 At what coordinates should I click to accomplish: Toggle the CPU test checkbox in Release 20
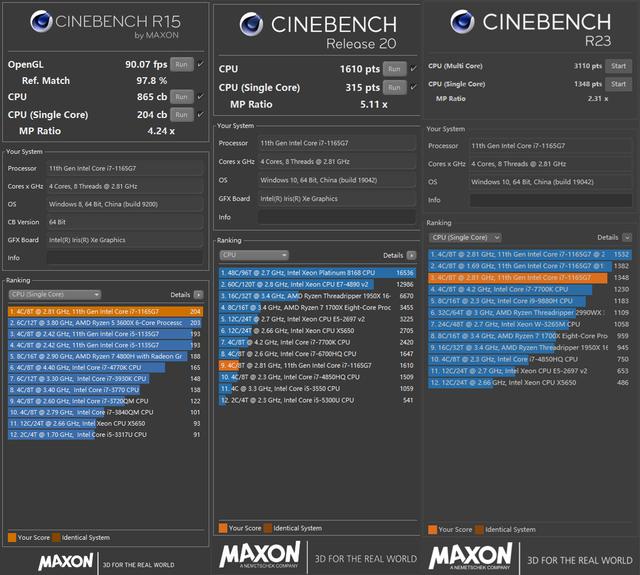coord(413,69)
